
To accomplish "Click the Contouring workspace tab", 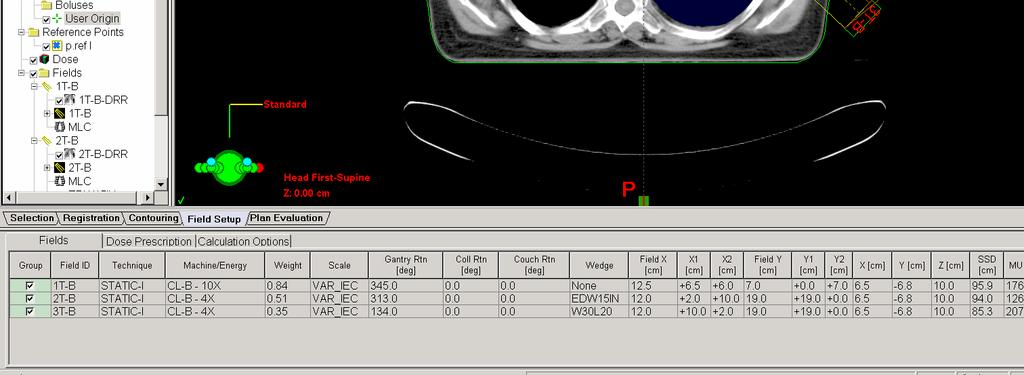I will click(153, 218).
